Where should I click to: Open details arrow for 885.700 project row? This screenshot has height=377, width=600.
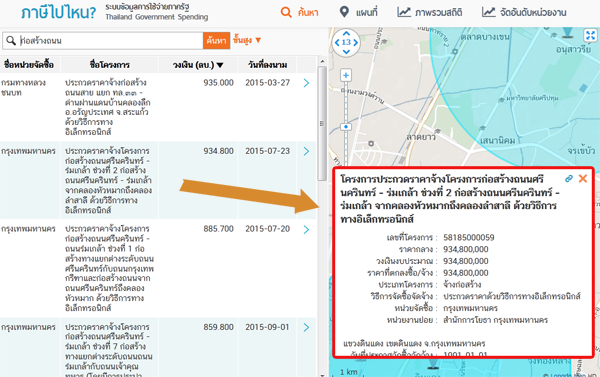pyautogui.click(x=306, y=229)
